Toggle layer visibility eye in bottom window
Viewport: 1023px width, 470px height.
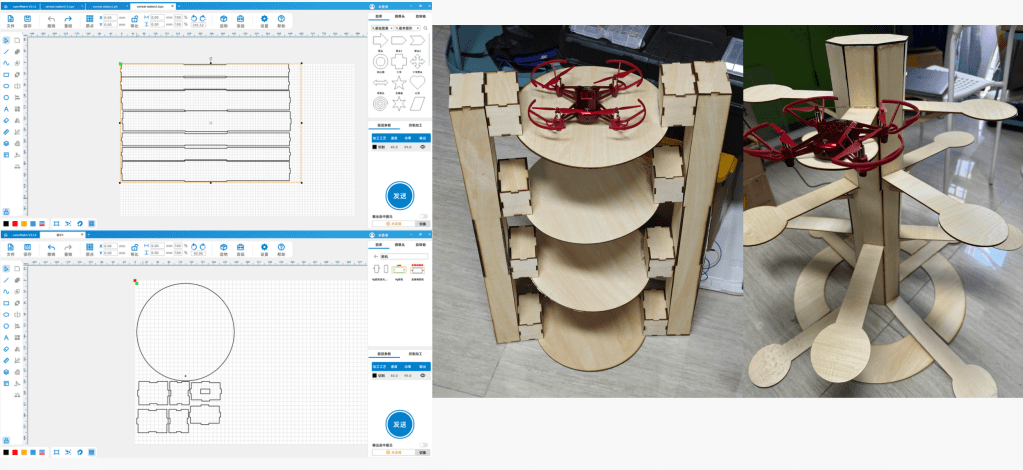pyautogui.click(x=422, y=375)
